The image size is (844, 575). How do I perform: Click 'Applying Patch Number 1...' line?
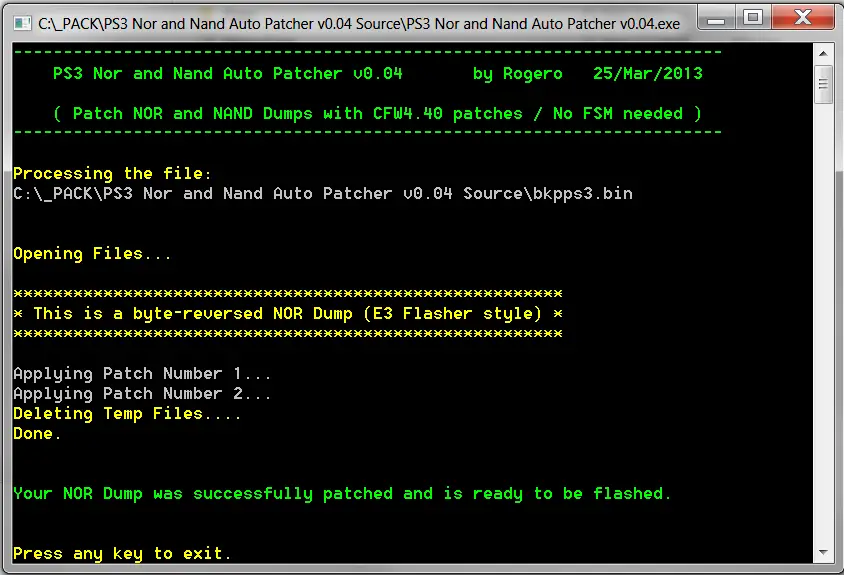pos(142,374)
